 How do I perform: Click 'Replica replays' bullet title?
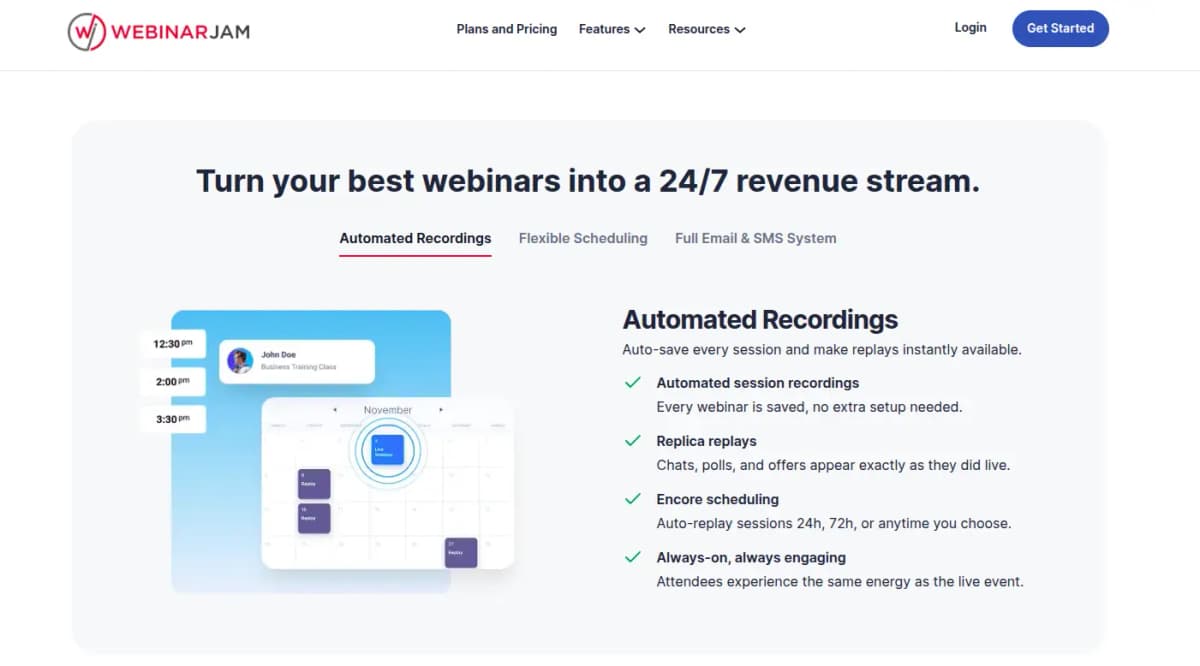click(x=706, y=441)
